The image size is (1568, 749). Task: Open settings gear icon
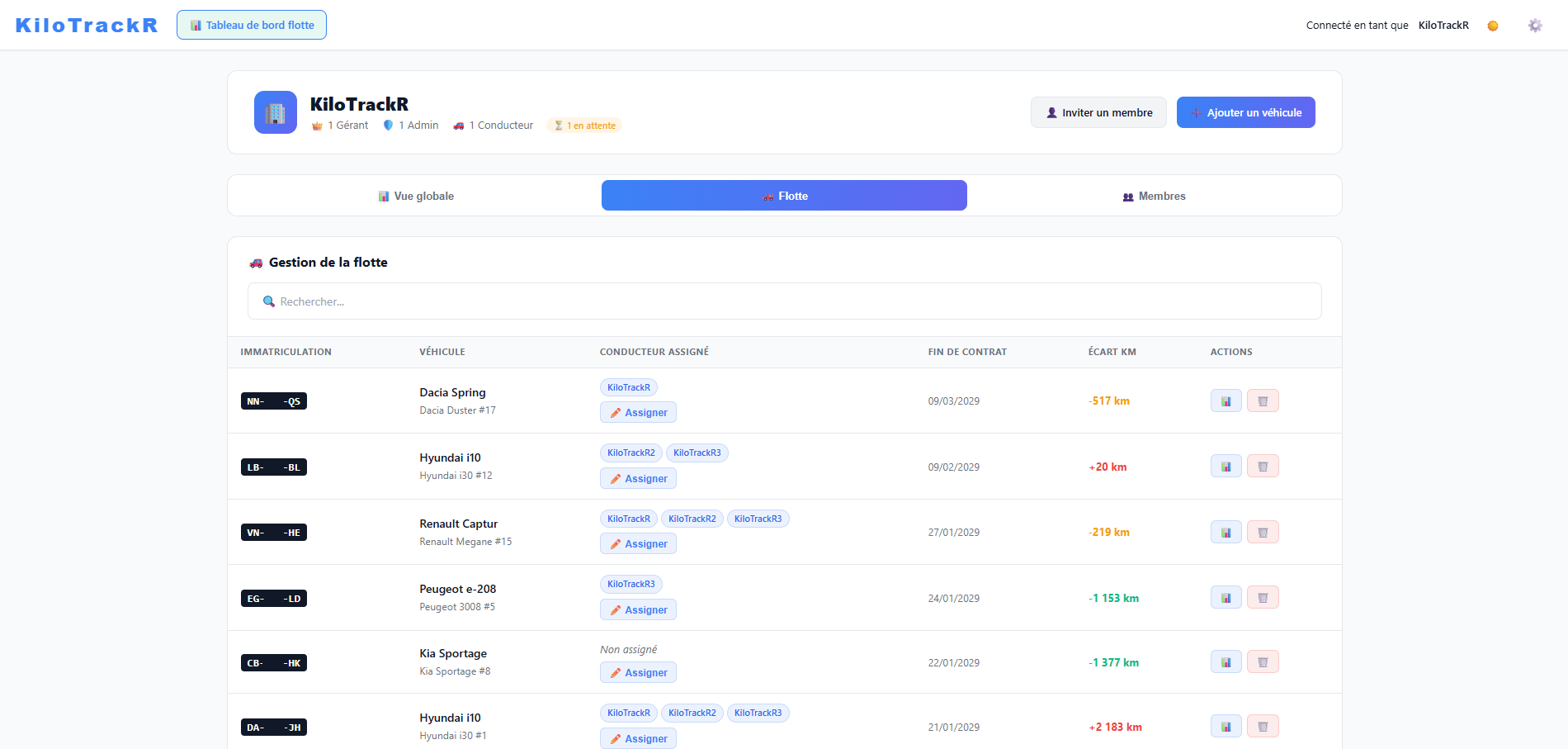1535,26
